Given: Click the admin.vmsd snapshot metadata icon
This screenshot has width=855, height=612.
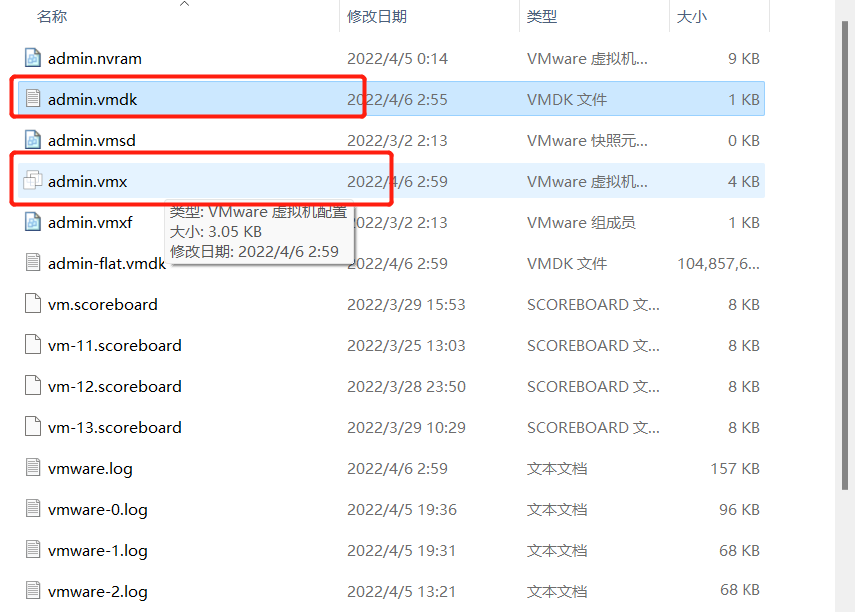Looking at the screenshot, I should (31, 140).
